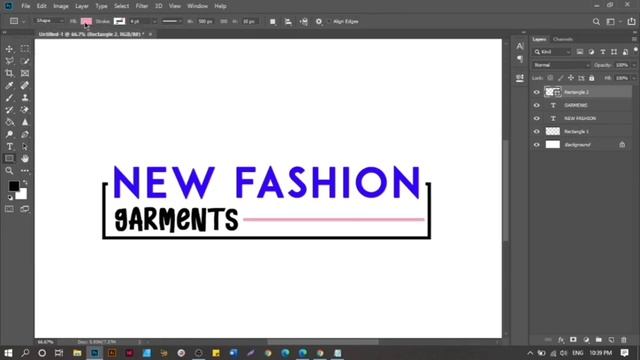The height and width of the screenshot is (360, 640).
Task: Open the Filter menu
Action: (x=142, y=6)
